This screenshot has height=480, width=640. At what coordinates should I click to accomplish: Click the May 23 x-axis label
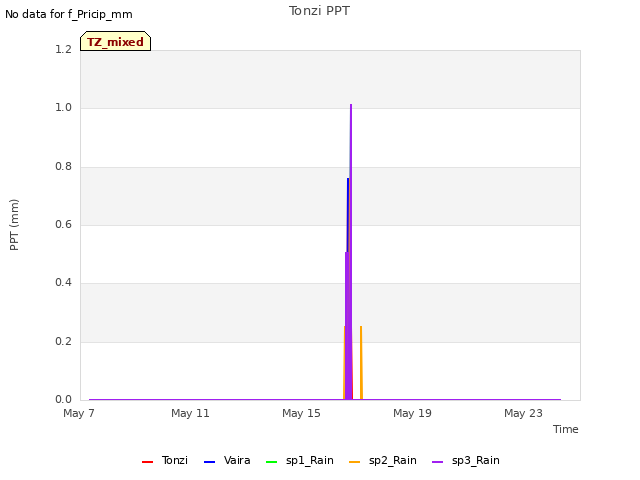point(523,413)
